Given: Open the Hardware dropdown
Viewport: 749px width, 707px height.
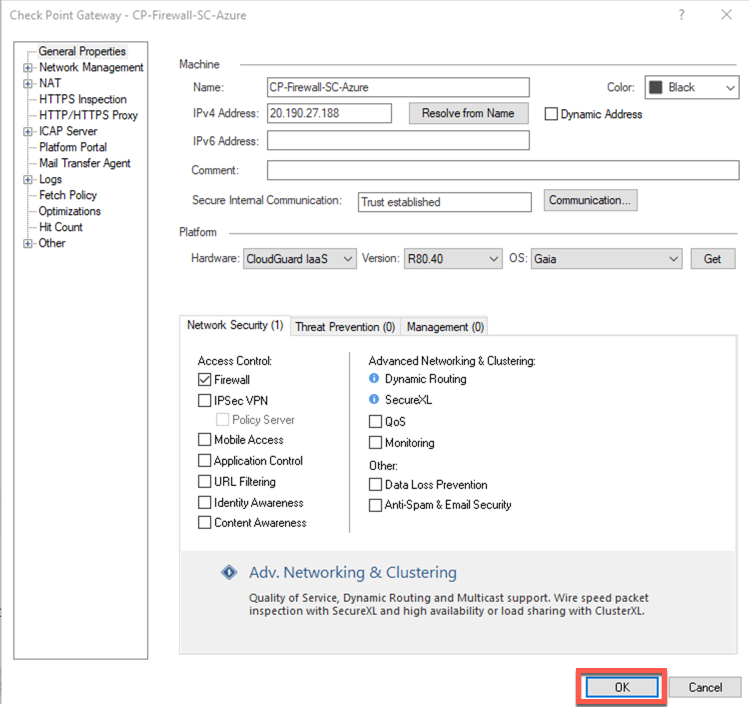Looking at the screenshot, I should 300,259.
